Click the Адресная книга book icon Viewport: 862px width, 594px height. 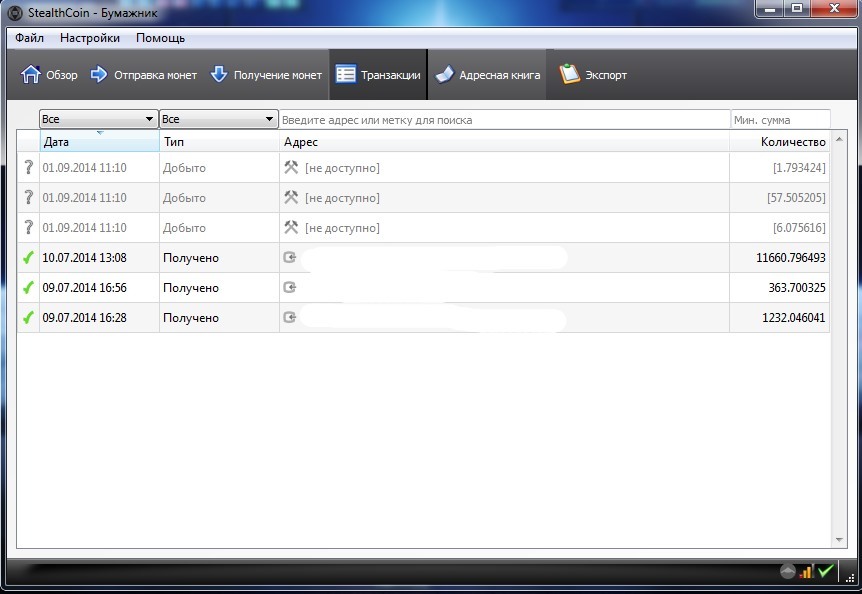[x=445, y=74]
